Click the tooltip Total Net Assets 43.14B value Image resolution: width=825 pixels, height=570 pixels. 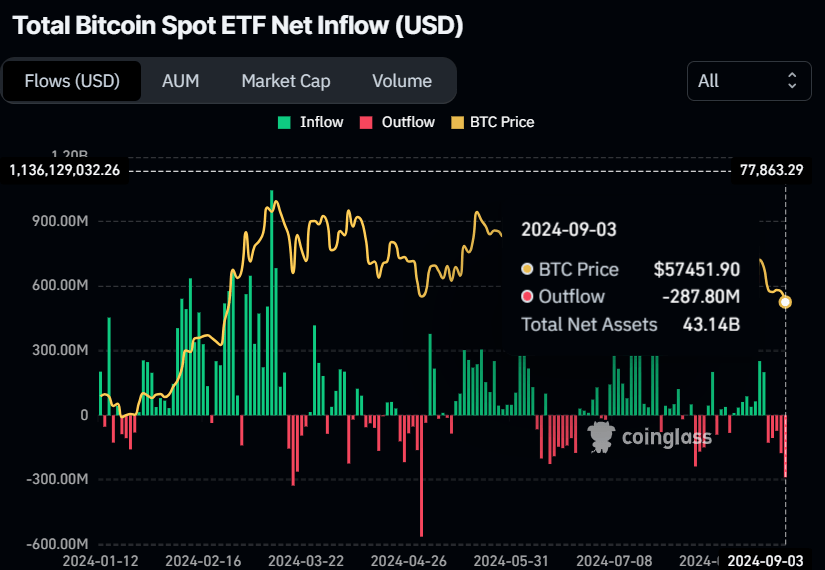pos(711,325)
